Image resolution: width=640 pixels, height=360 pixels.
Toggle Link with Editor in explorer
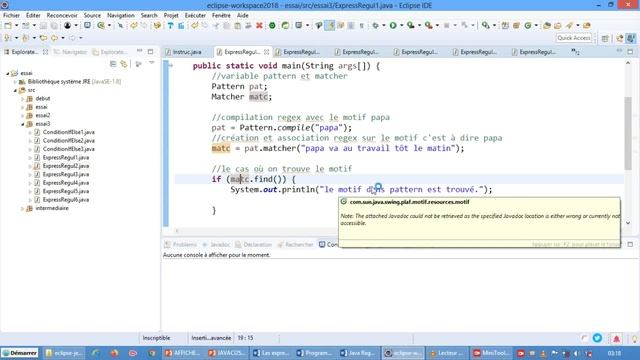coord(124,64)
